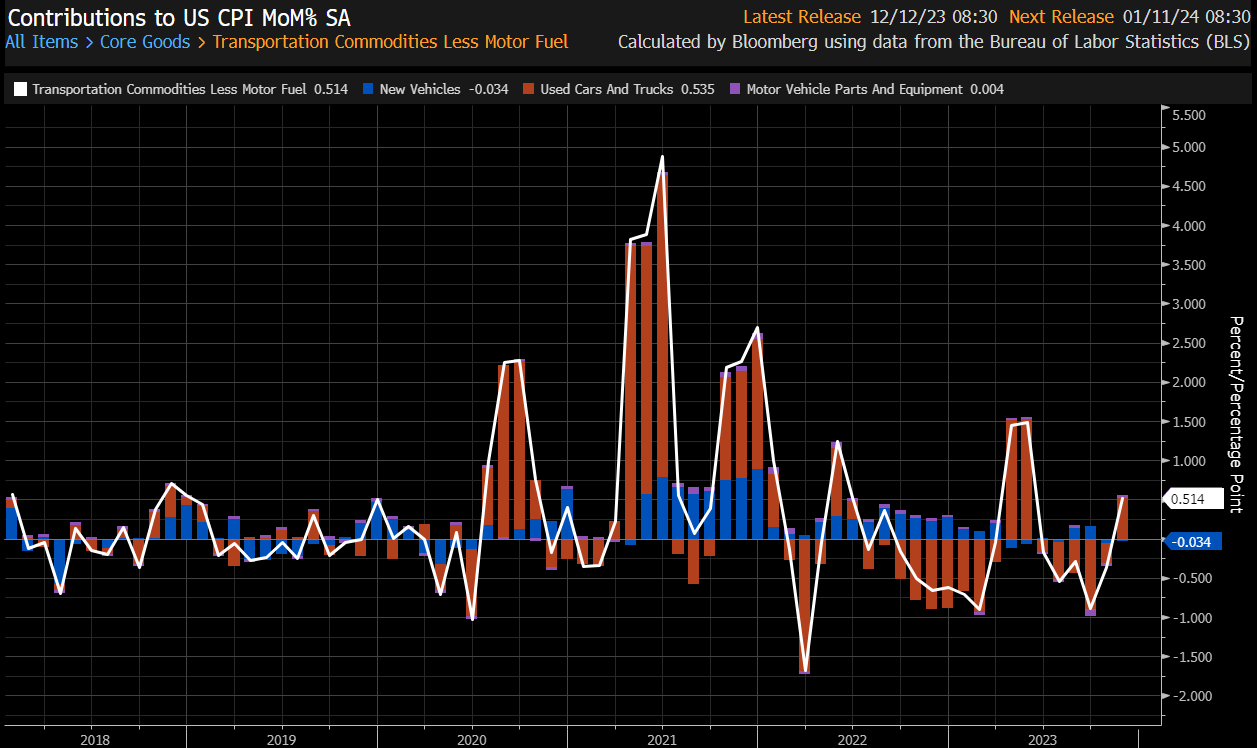Select the white 0.514 value tag

tap(1185, 499)
